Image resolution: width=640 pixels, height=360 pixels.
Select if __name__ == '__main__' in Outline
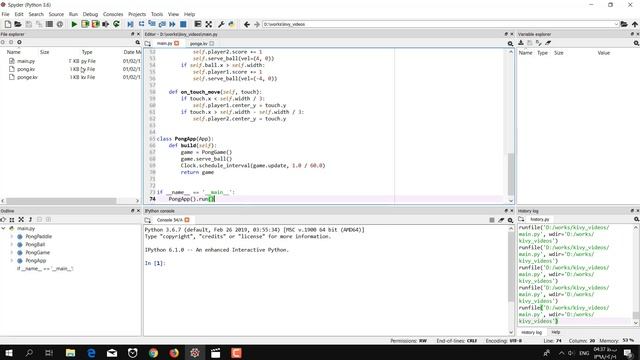tap(45, 269)
